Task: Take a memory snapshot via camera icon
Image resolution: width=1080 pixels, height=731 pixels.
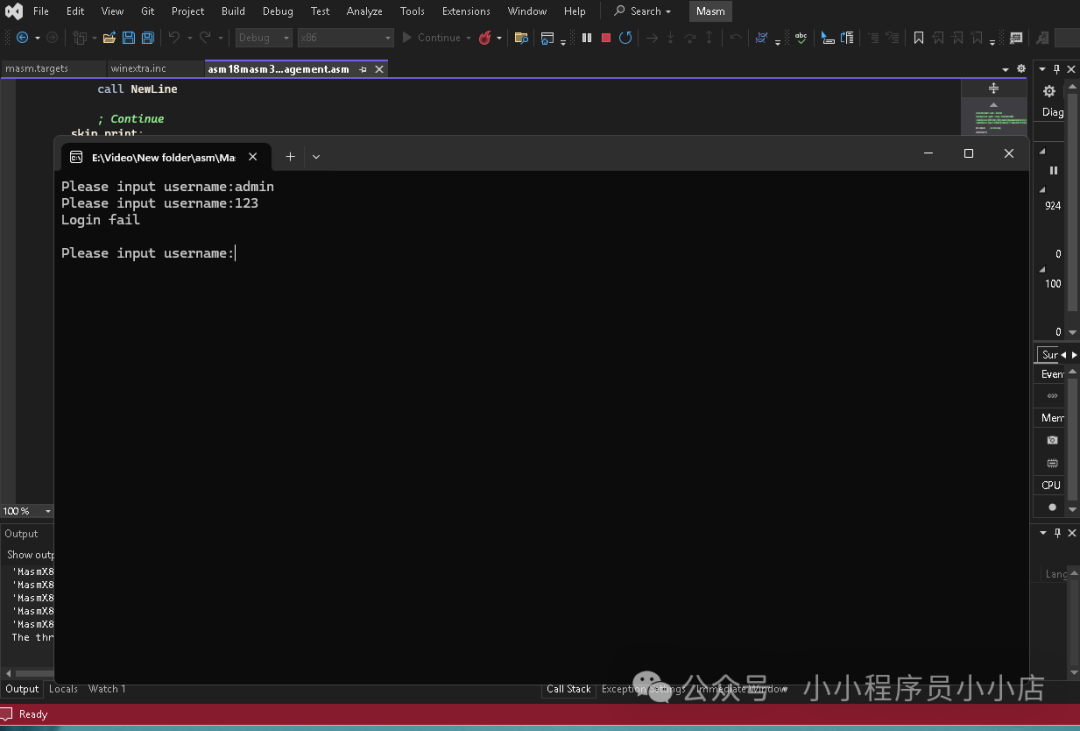Action: click(x=1052, y=440)
